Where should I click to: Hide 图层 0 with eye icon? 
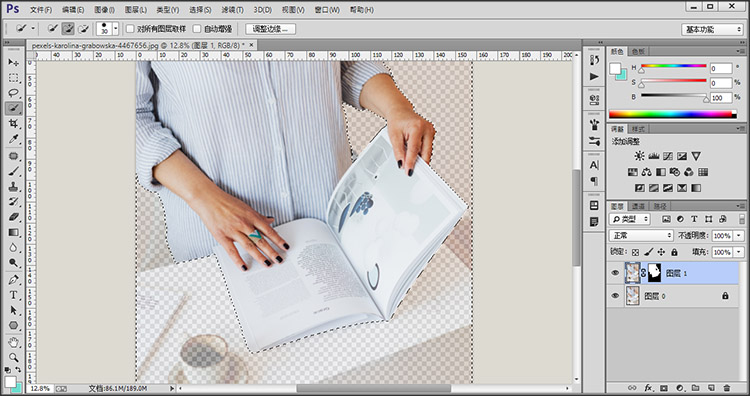point(615,296)
